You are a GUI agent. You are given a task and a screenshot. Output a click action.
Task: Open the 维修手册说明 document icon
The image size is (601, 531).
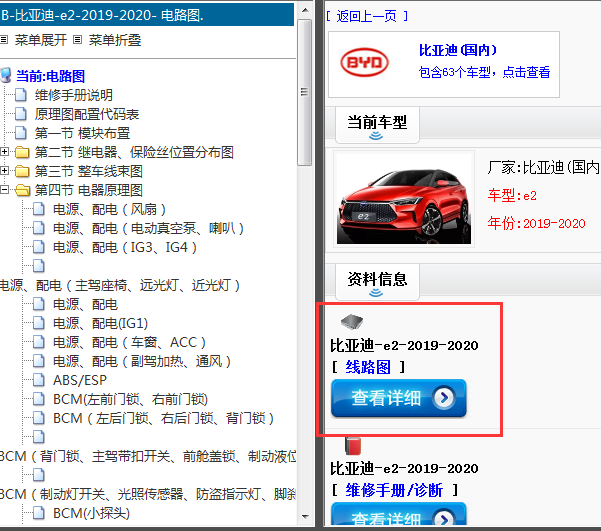coord(21,95)
